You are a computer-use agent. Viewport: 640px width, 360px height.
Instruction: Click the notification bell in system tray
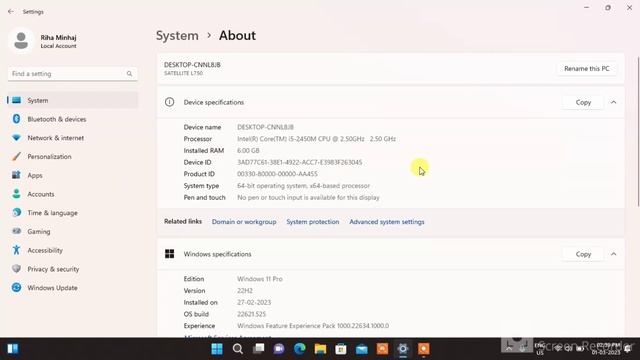point(628,349)
